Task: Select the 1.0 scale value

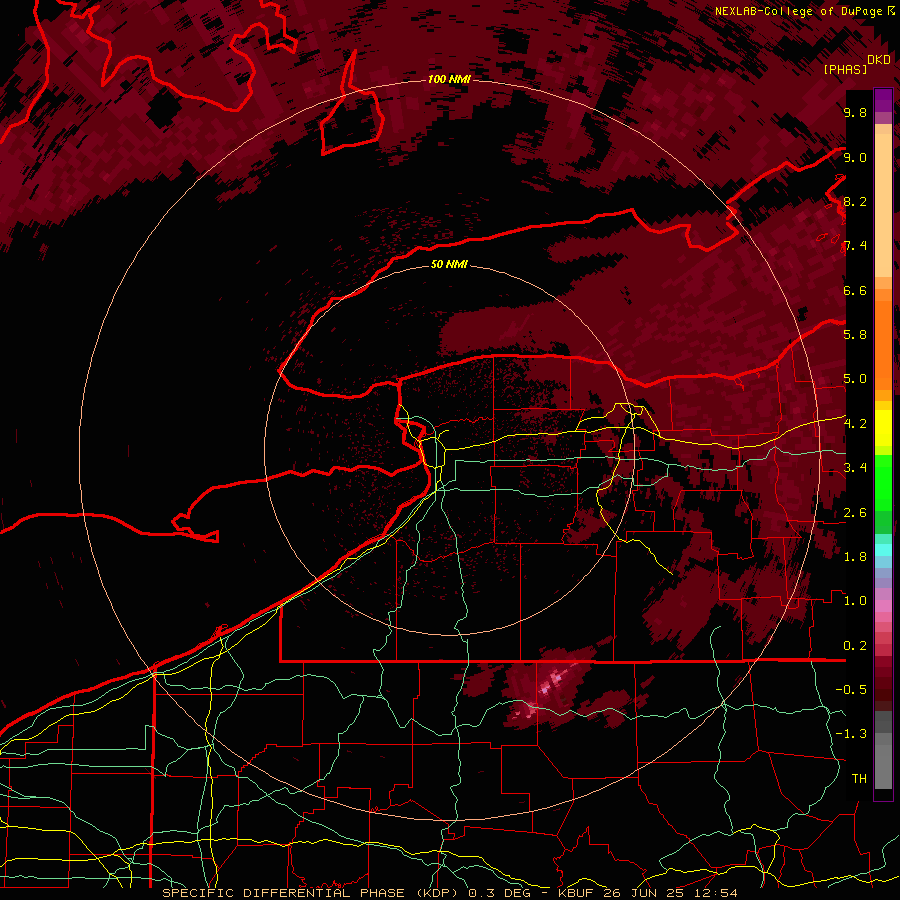Action: pos(855,600)
